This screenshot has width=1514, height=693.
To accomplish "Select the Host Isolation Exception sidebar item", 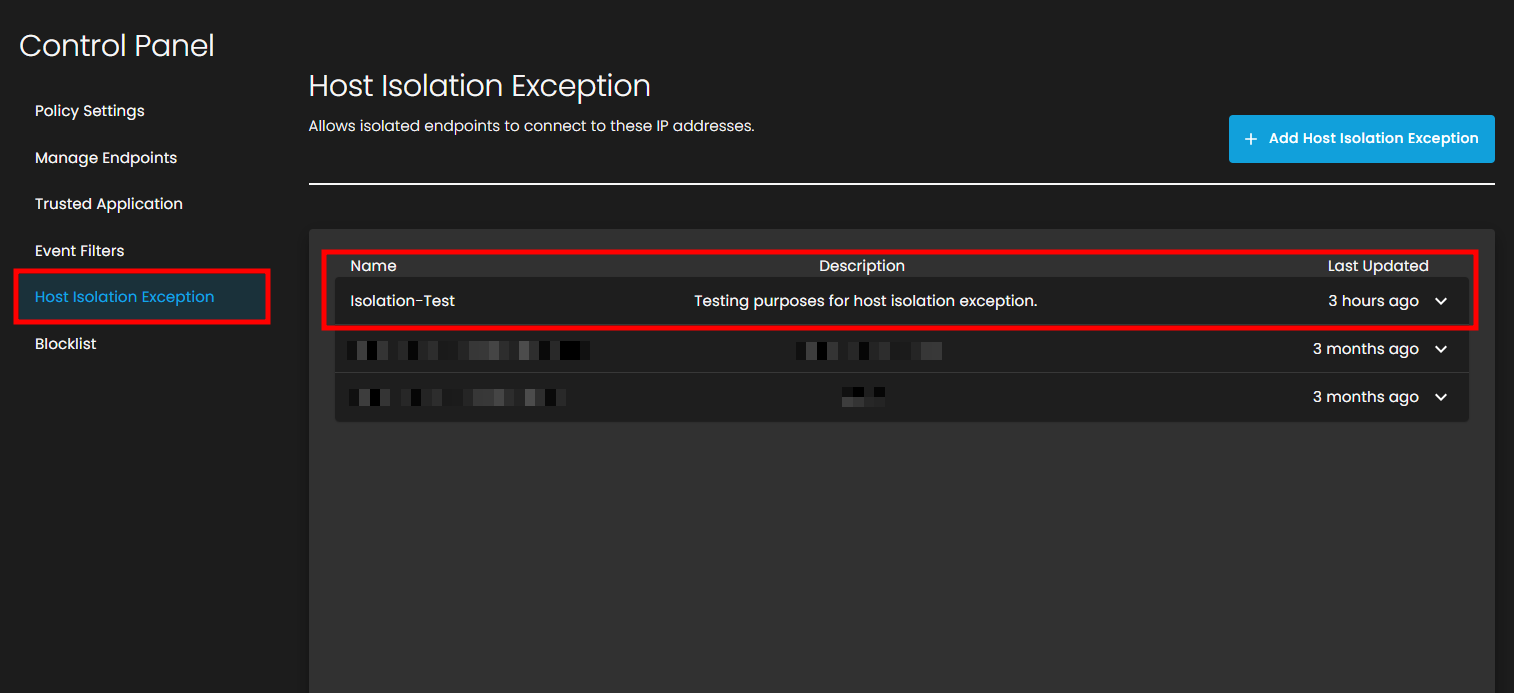I will (x=124, y=297).
